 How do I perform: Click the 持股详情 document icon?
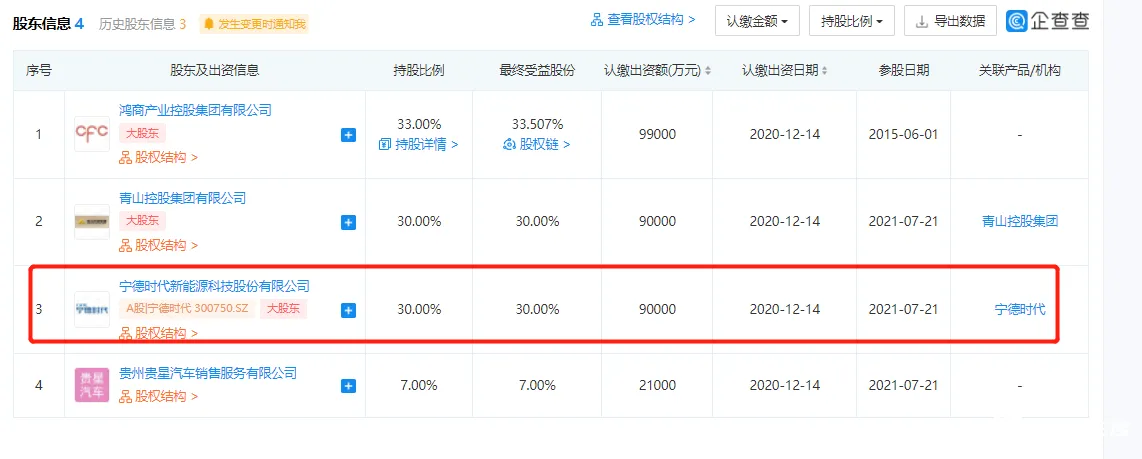[x=385, y=144]
